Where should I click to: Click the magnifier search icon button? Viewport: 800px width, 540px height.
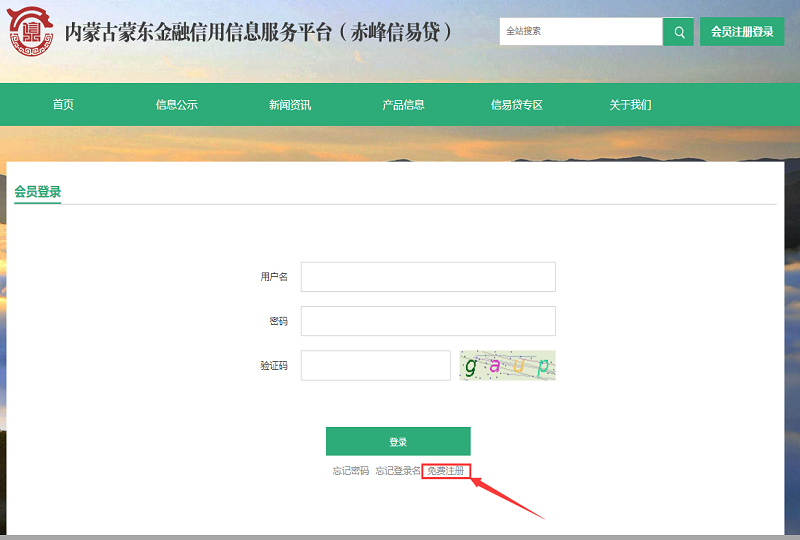679,32
